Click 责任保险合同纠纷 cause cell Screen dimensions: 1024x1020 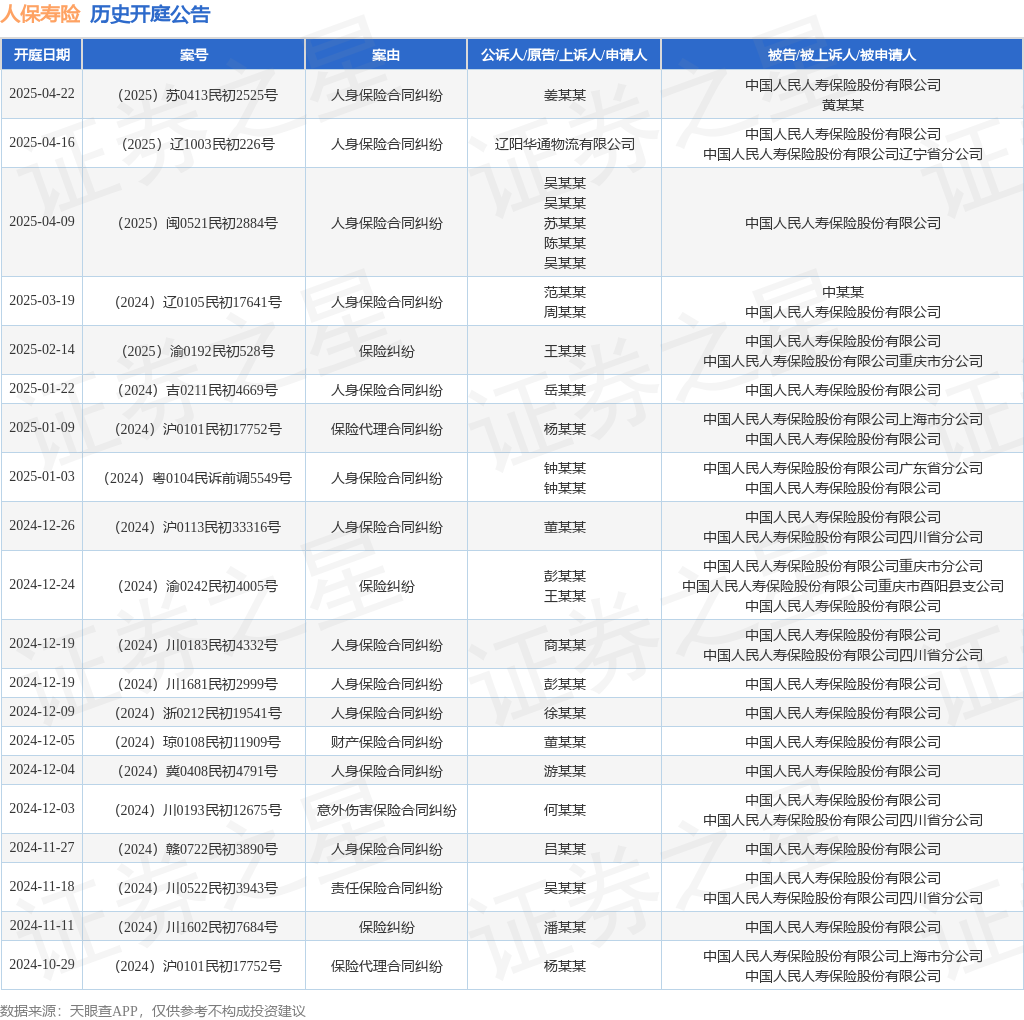pos(387,889)
